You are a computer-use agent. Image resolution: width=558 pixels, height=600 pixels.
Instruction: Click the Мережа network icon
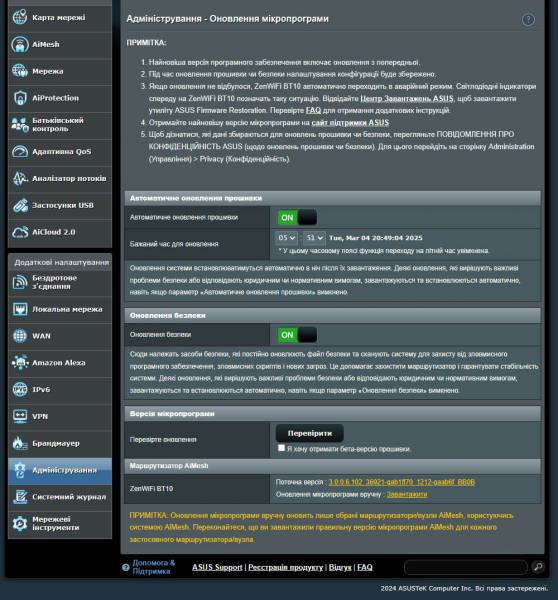pos(20,71)
